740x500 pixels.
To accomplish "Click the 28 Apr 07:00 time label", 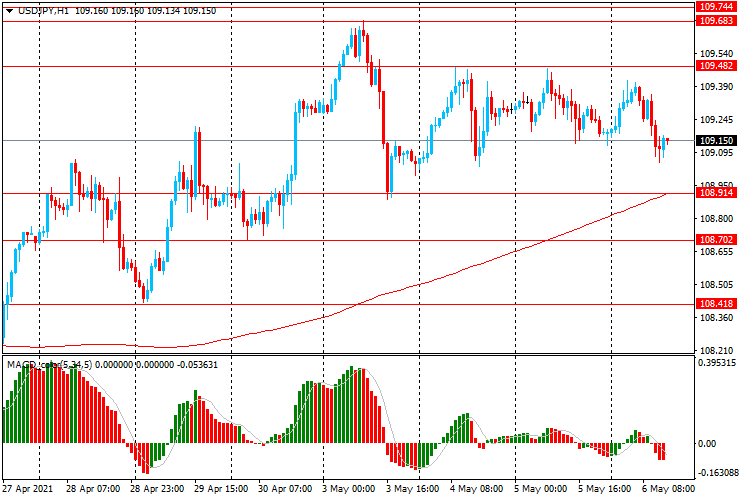I will click(93, 489).
